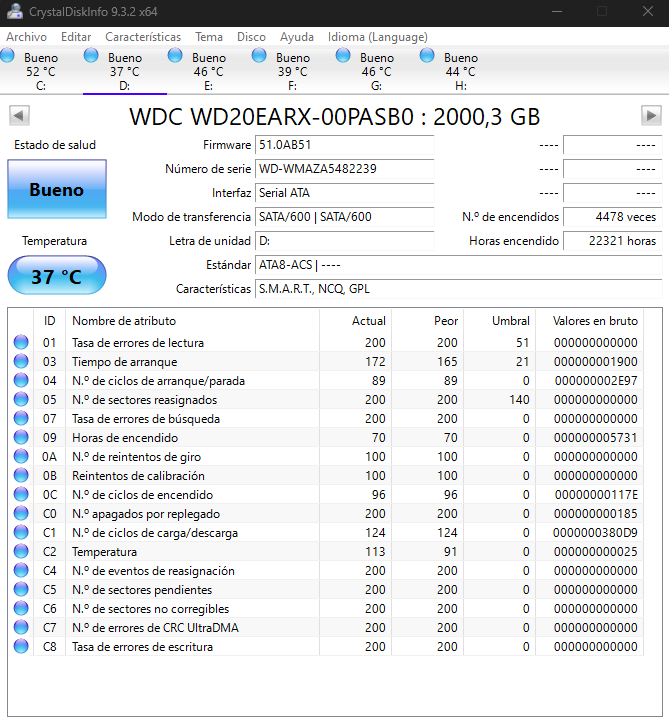Click status orb for sectores pendientes

[21, 589]
